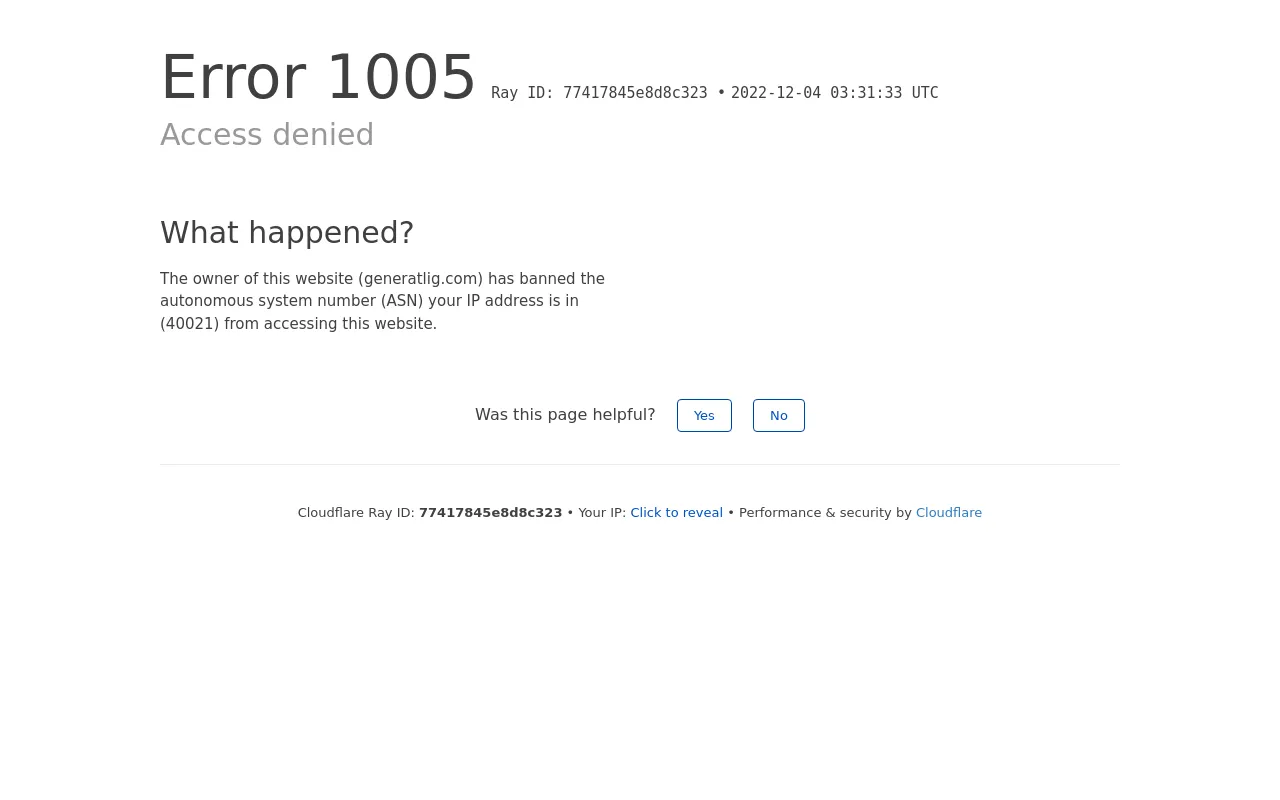This screenshot has width=1280, height=800.
Task: Click the Performance & security by text
Action: pyautogui.click(x=825, y=513)
